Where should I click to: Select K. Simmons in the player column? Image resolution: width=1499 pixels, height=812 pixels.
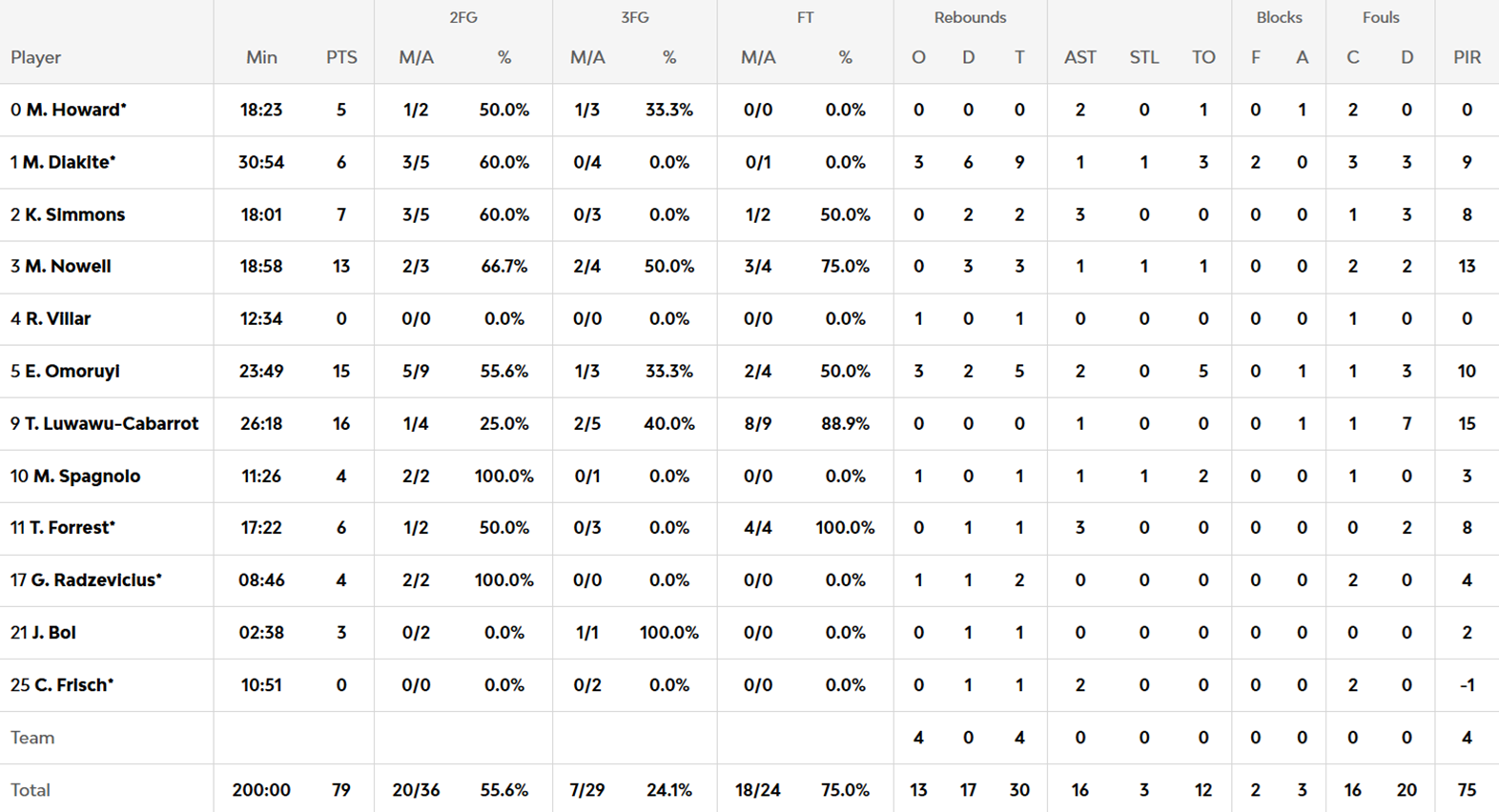pyautogui.click(x=74, y=214)
